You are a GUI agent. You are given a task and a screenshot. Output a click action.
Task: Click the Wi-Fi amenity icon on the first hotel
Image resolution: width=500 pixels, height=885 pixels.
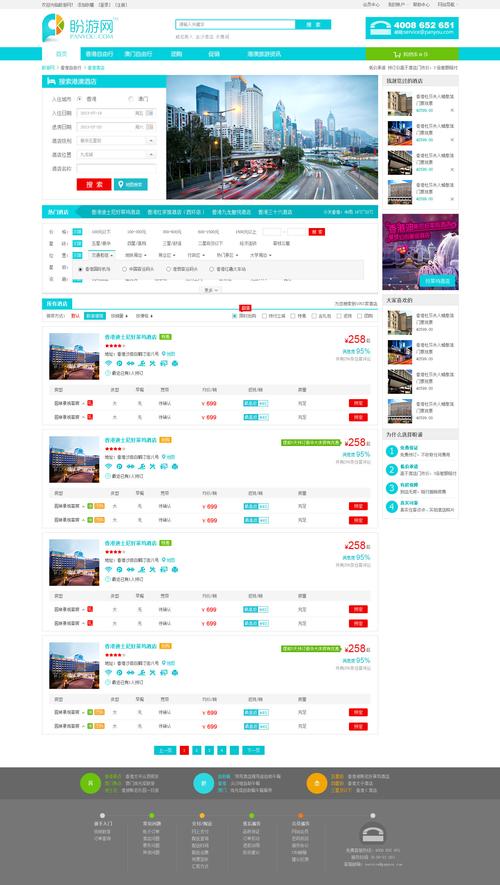[108, 363]
